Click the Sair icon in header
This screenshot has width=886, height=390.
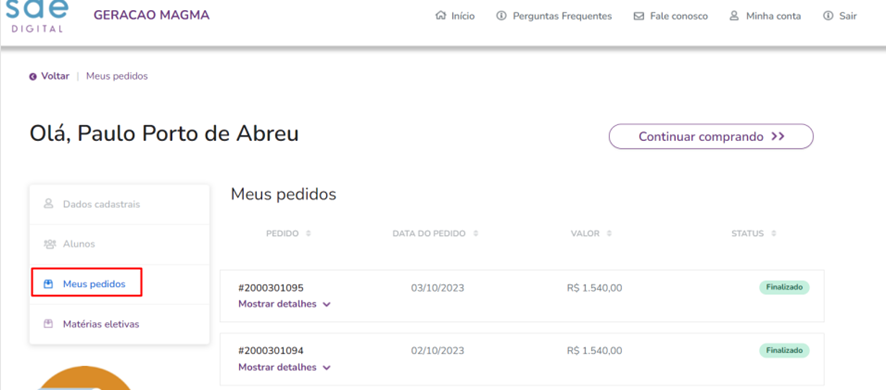[x=828, y=16]
